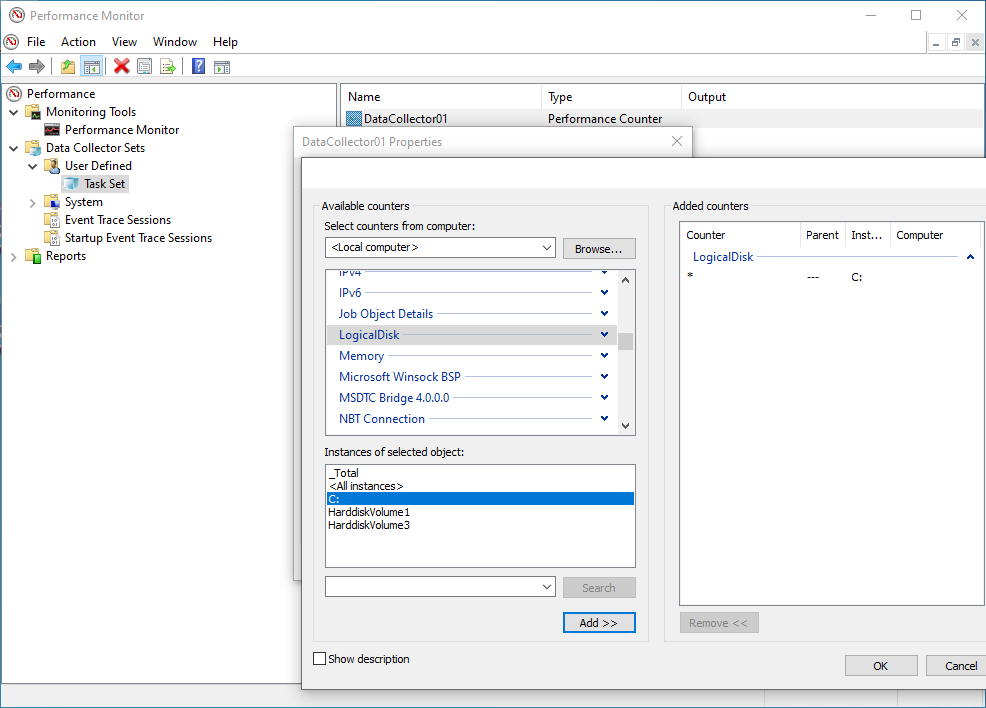
Task: Open the Action menu
Action: (78, 42)
